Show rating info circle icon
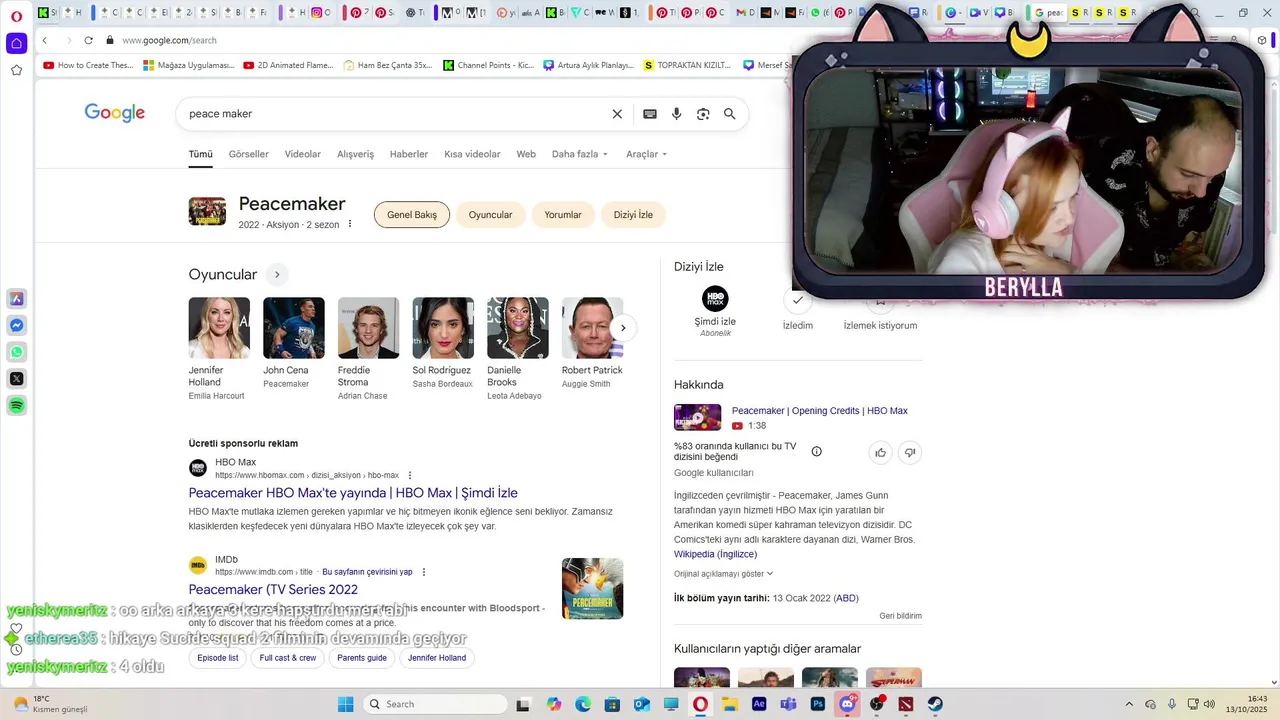Image resolution: width=1280 pixels, height=720 pixels. tap(816, 452)
